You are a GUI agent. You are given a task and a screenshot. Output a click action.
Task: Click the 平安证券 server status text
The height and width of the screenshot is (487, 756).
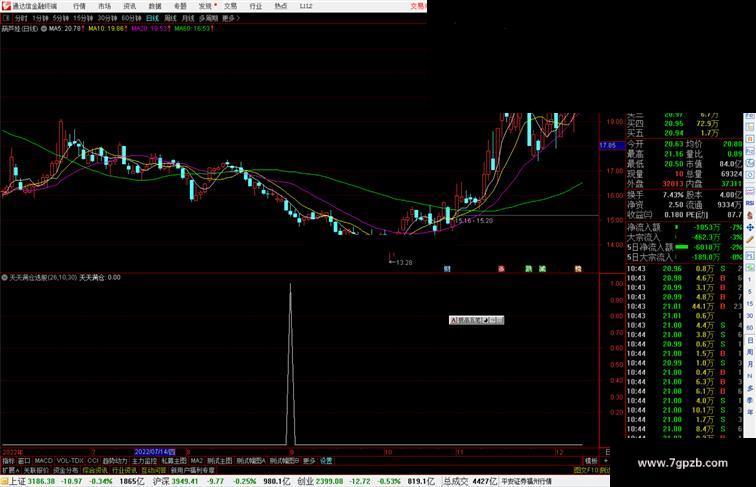pyautogui.click(x=526, y=481)
